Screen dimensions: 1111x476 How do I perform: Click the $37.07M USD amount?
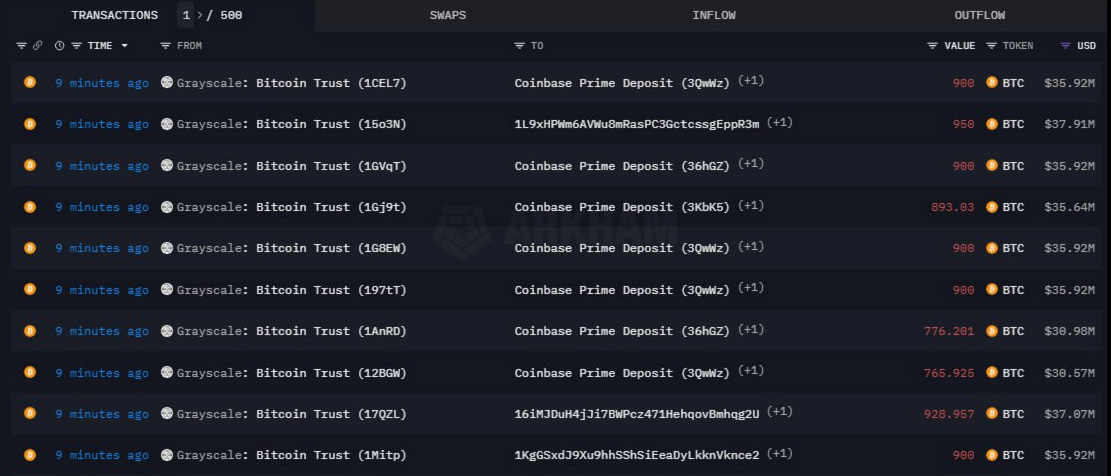point(1069,414)
